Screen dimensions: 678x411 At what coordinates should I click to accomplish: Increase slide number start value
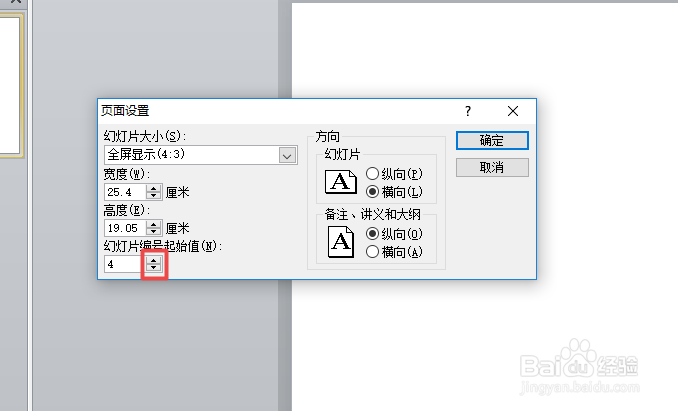click(154, 261)
